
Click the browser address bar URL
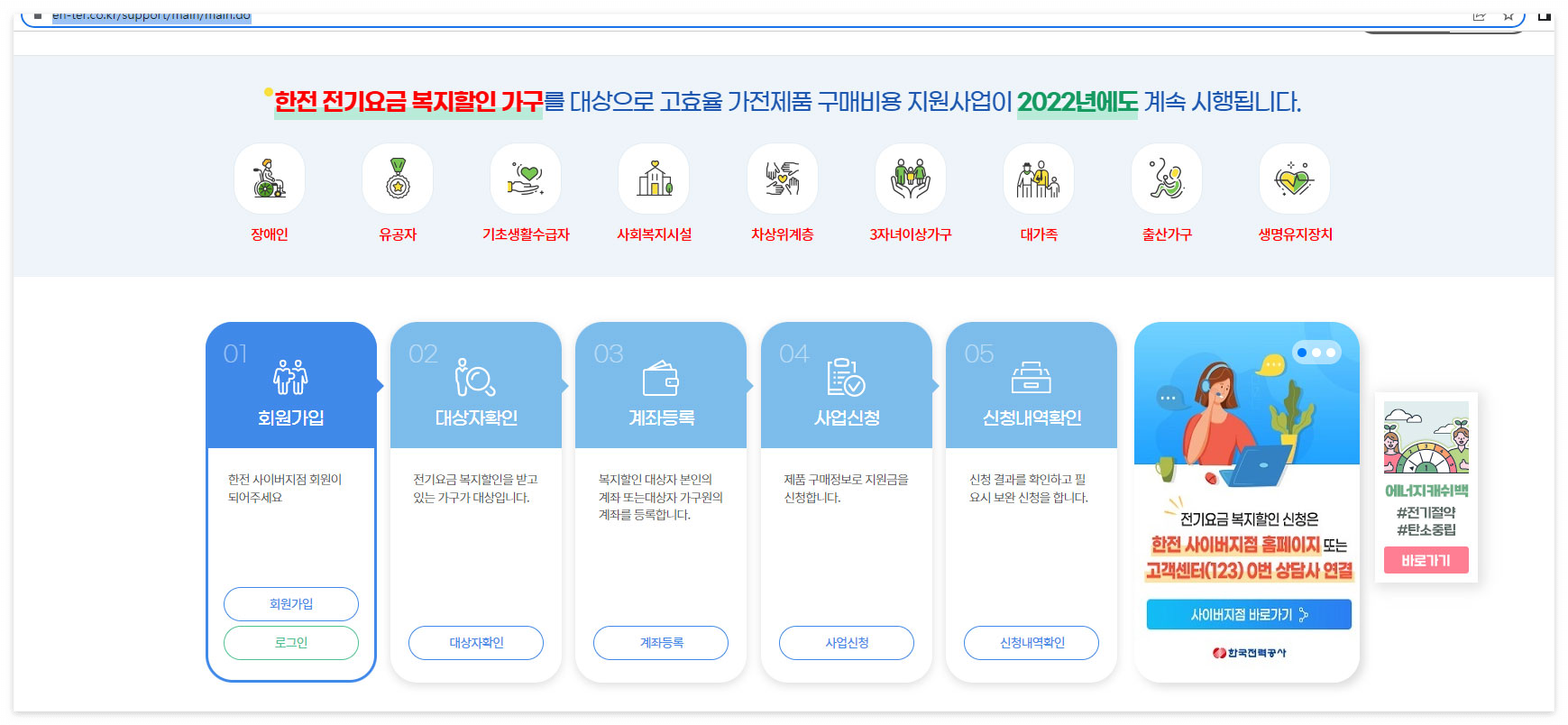coord(151,15)
